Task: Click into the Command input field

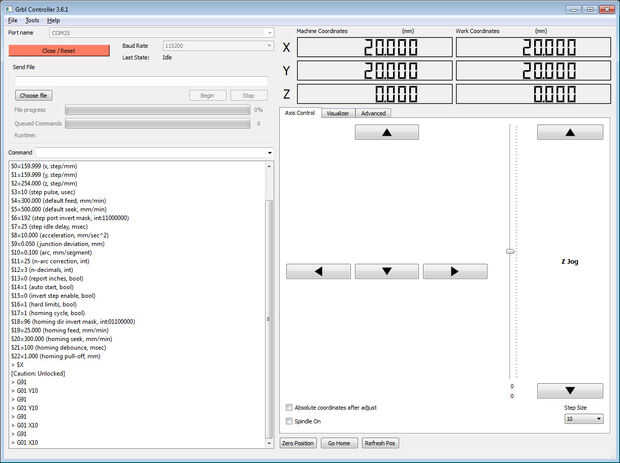Action: point(151,153)
